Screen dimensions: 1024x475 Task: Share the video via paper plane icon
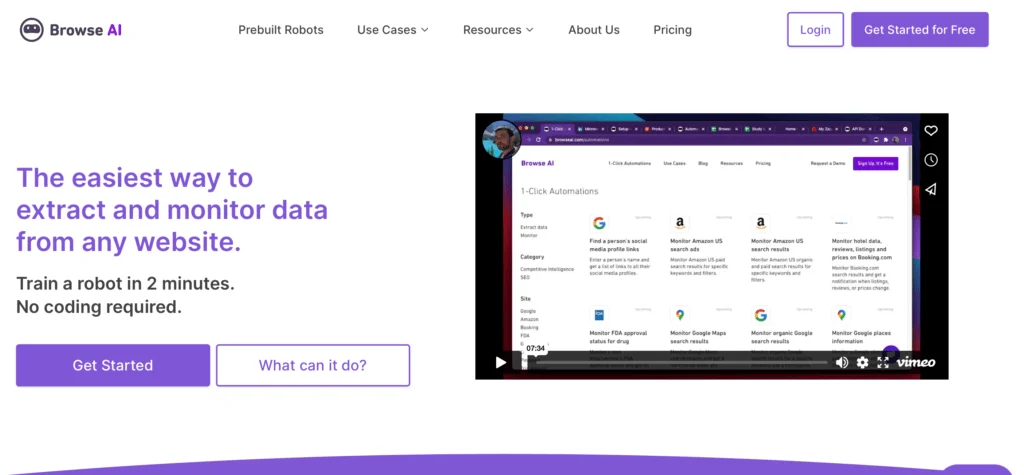click(x=931, y=189)
